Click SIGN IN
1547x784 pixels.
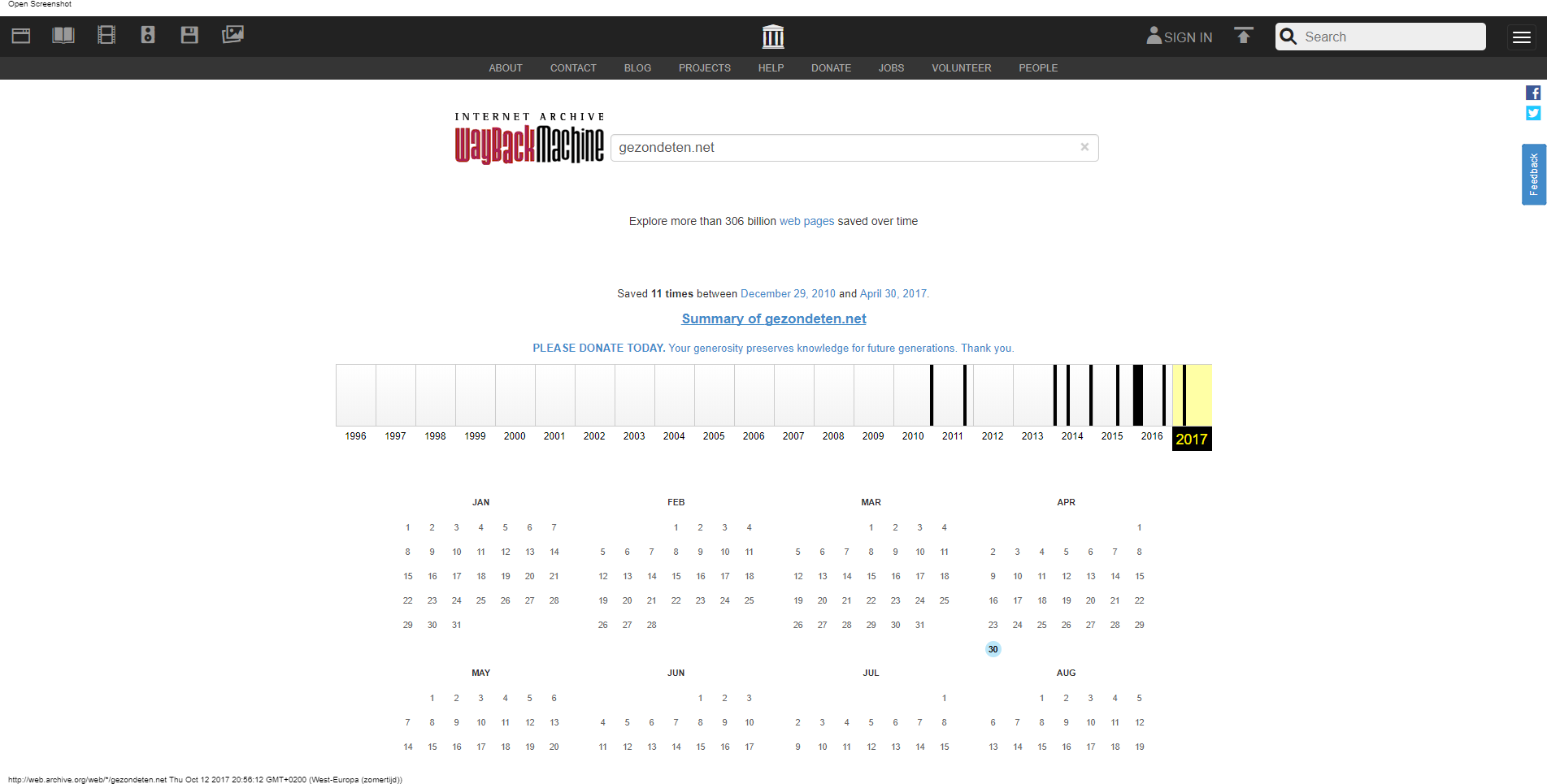point(1180,37)
